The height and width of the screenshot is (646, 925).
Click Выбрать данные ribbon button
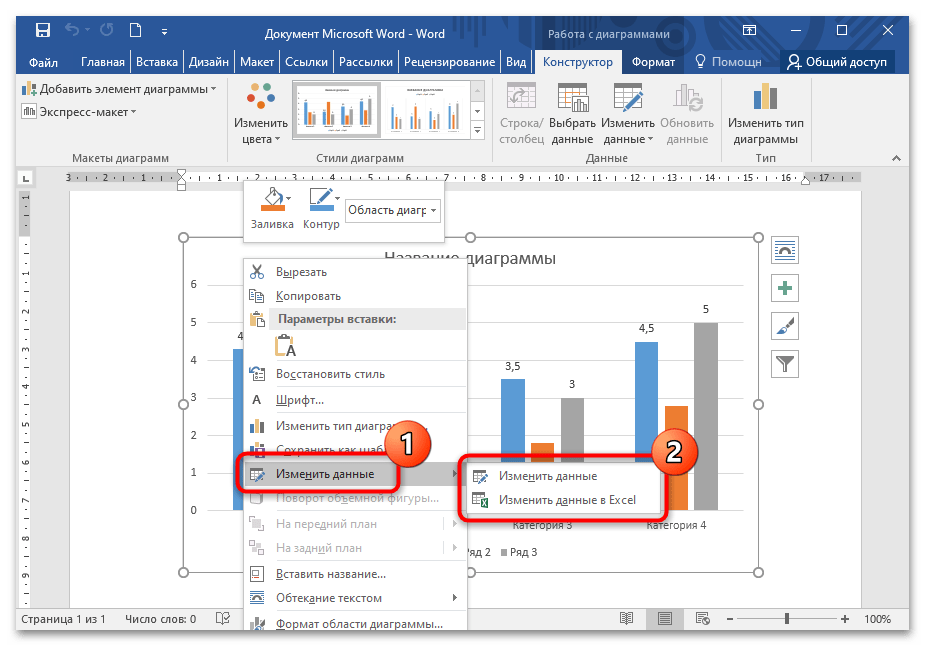[572, 113]
